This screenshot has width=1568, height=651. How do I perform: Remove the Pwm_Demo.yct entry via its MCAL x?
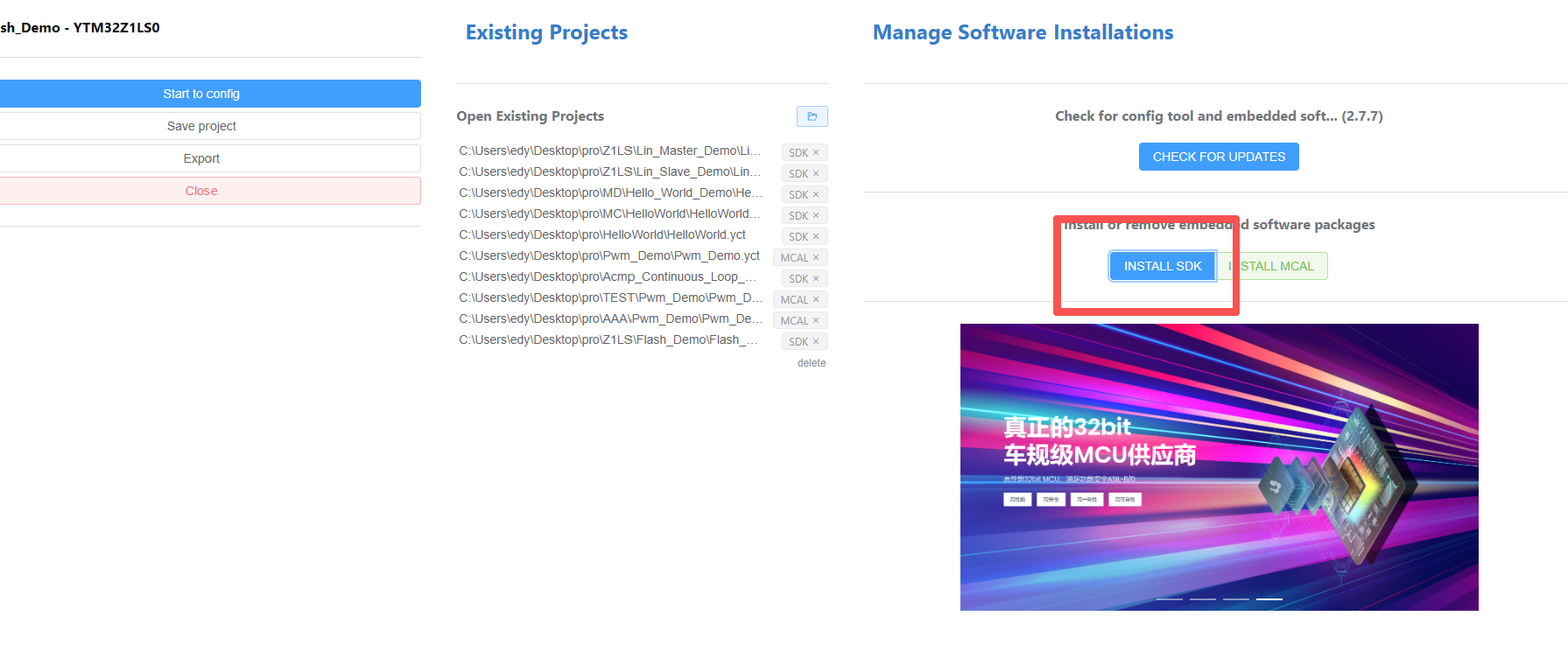[x=816, y=257]
